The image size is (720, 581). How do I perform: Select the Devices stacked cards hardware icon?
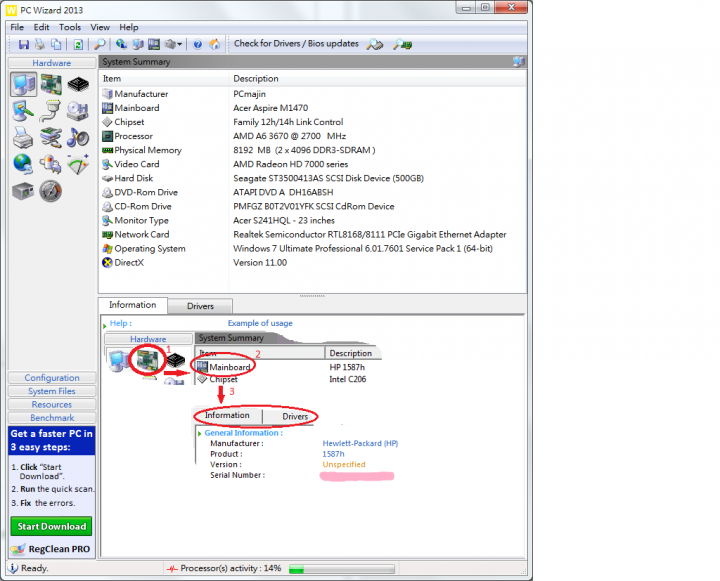pyautogui.click(x=51, y=138)
